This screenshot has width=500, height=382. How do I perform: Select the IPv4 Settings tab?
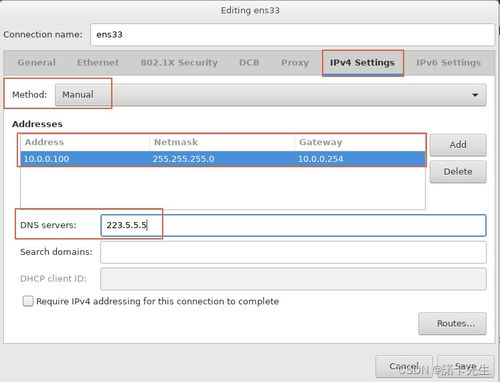(362, 63)
